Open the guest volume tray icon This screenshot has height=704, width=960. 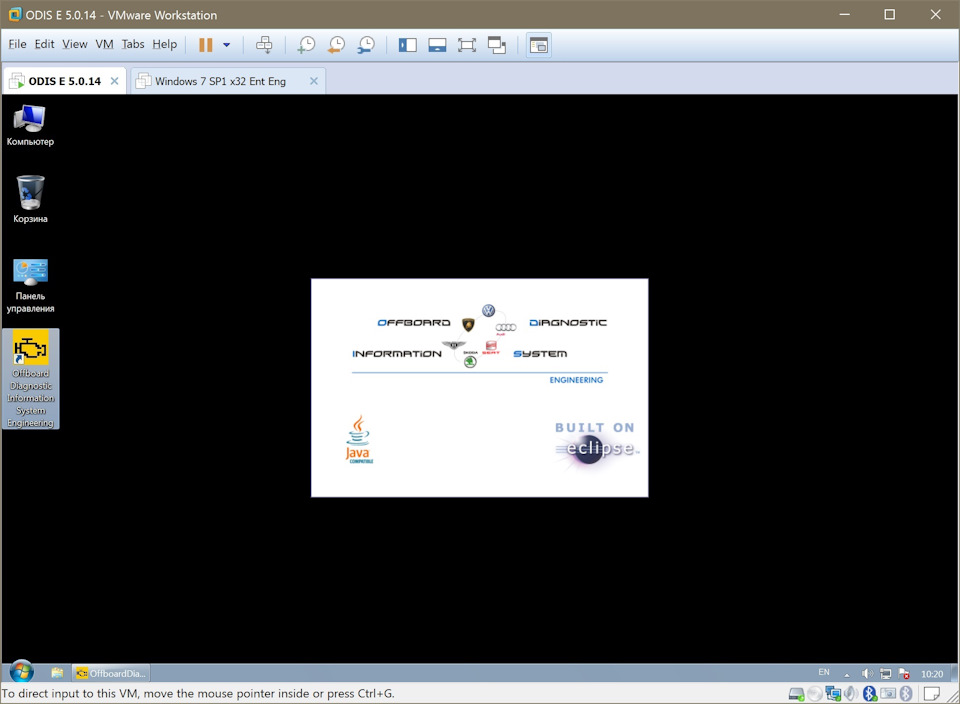pos(867,673)
